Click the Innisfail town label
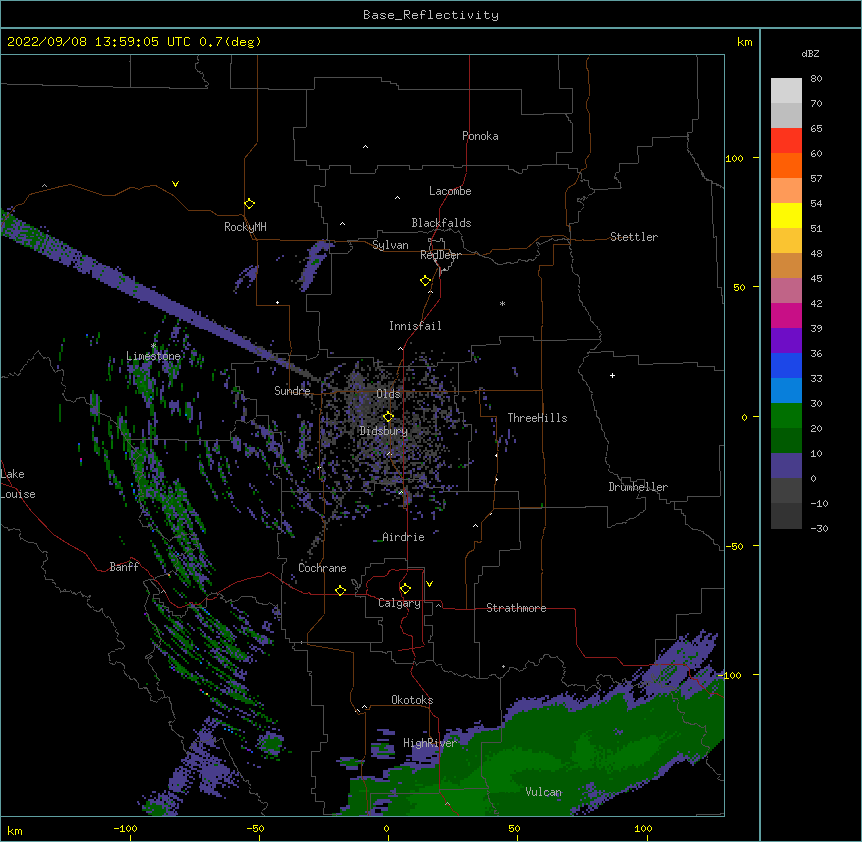 [x=415, y=326]
